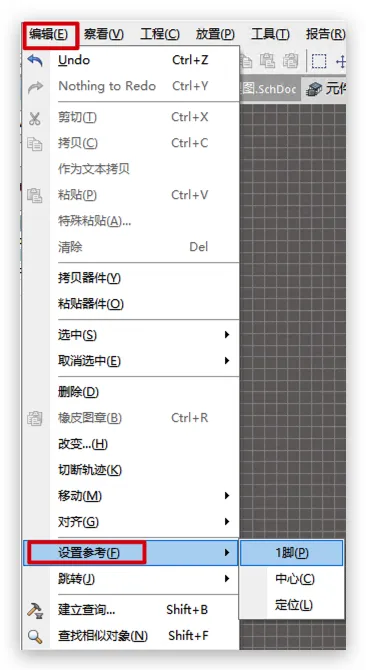366x670 pixels.
Task: Expand the 跳转(J) submenu arrow
Action: click(x=227, y=579)
